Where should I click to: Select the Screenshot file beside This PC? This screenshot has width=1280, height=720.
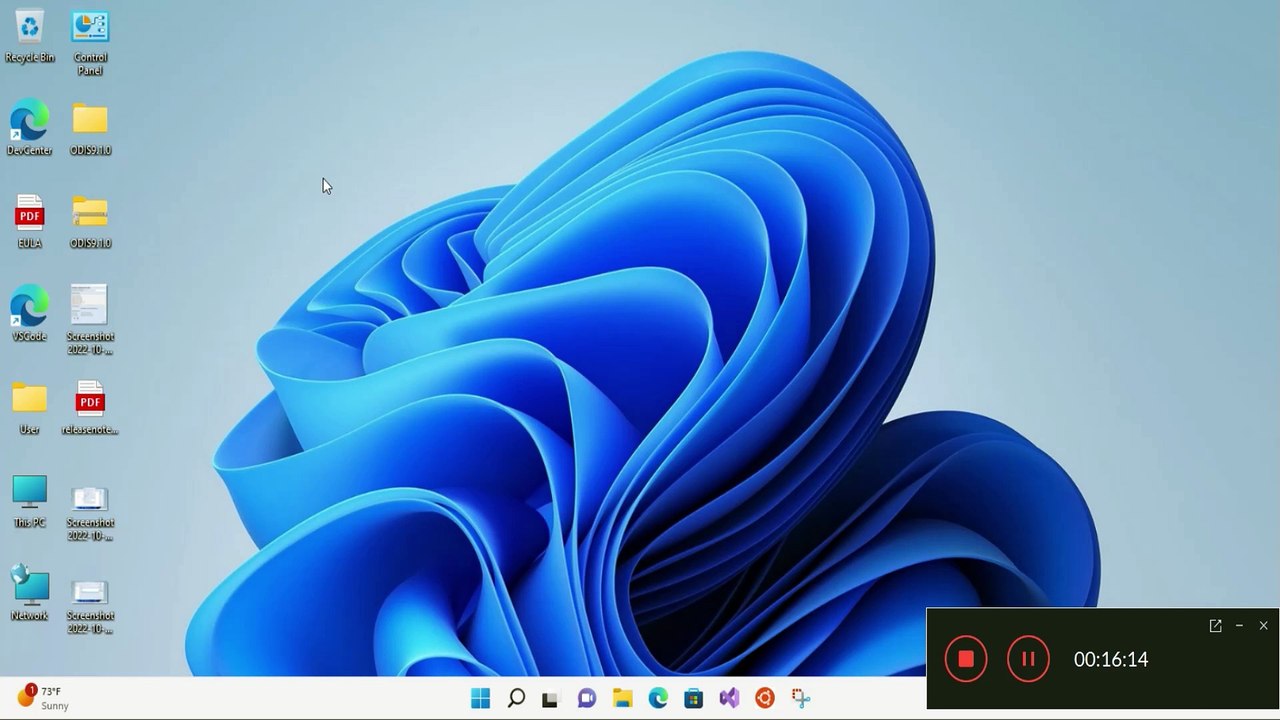tap(90, 513)
